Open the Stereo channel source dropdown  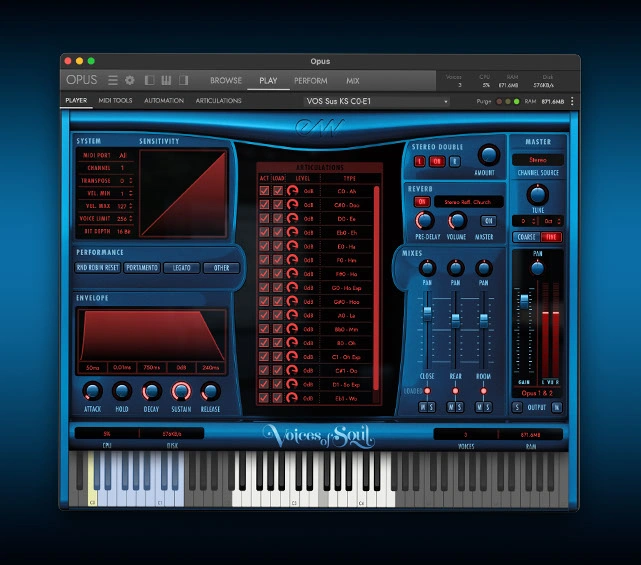click(x=538, y=160)
